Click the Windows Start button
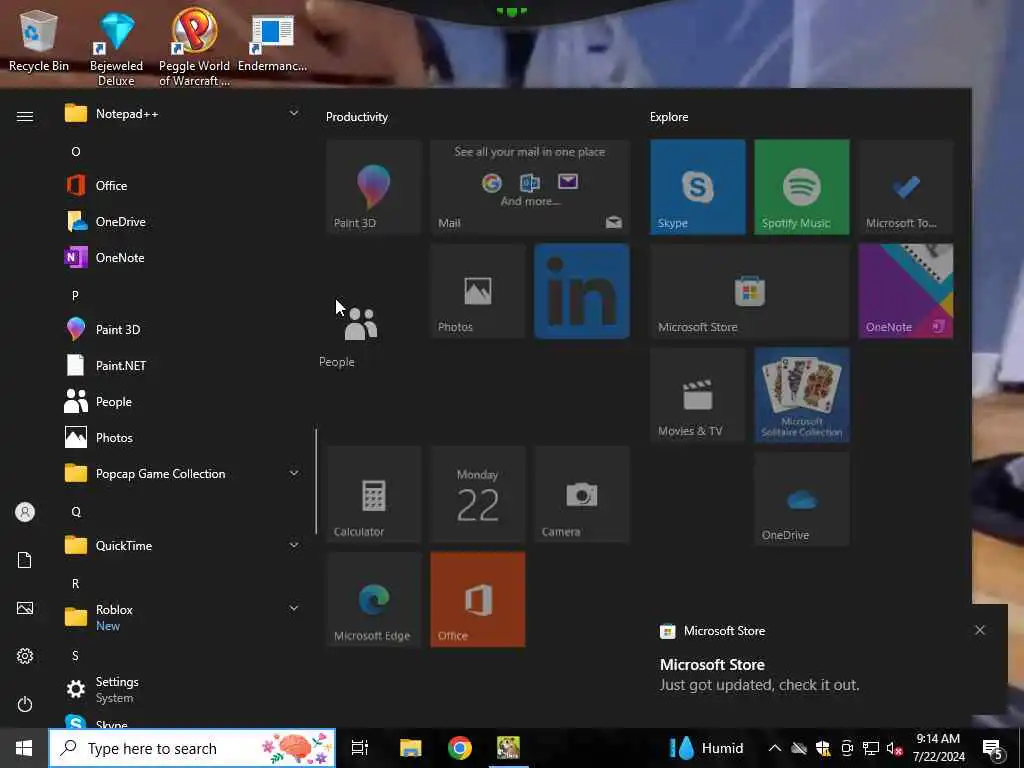This screenshot has width=1024, height=768. point(24,748)
